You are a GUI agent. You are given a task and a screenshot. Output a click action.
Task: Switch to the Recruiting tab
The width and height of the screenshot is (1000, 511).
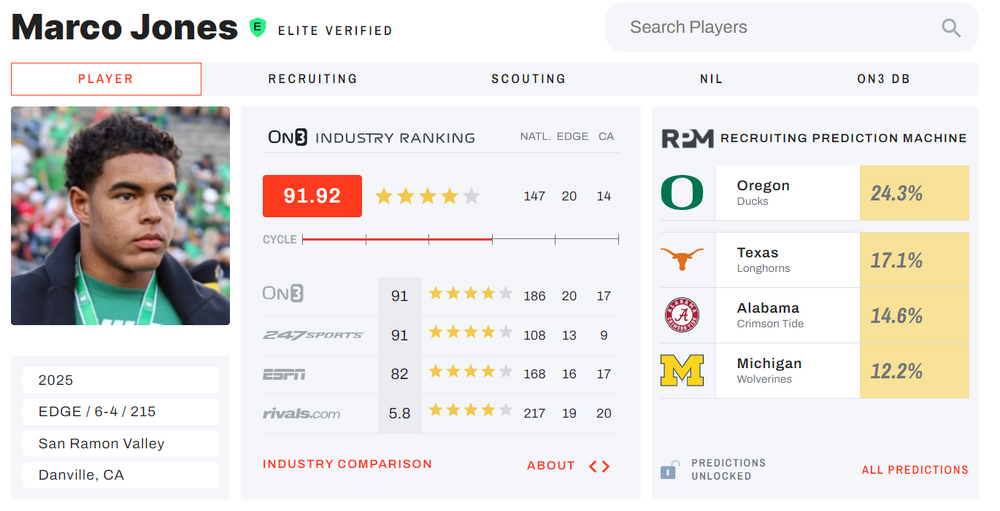pyautogui.click(x=313, y=79)
